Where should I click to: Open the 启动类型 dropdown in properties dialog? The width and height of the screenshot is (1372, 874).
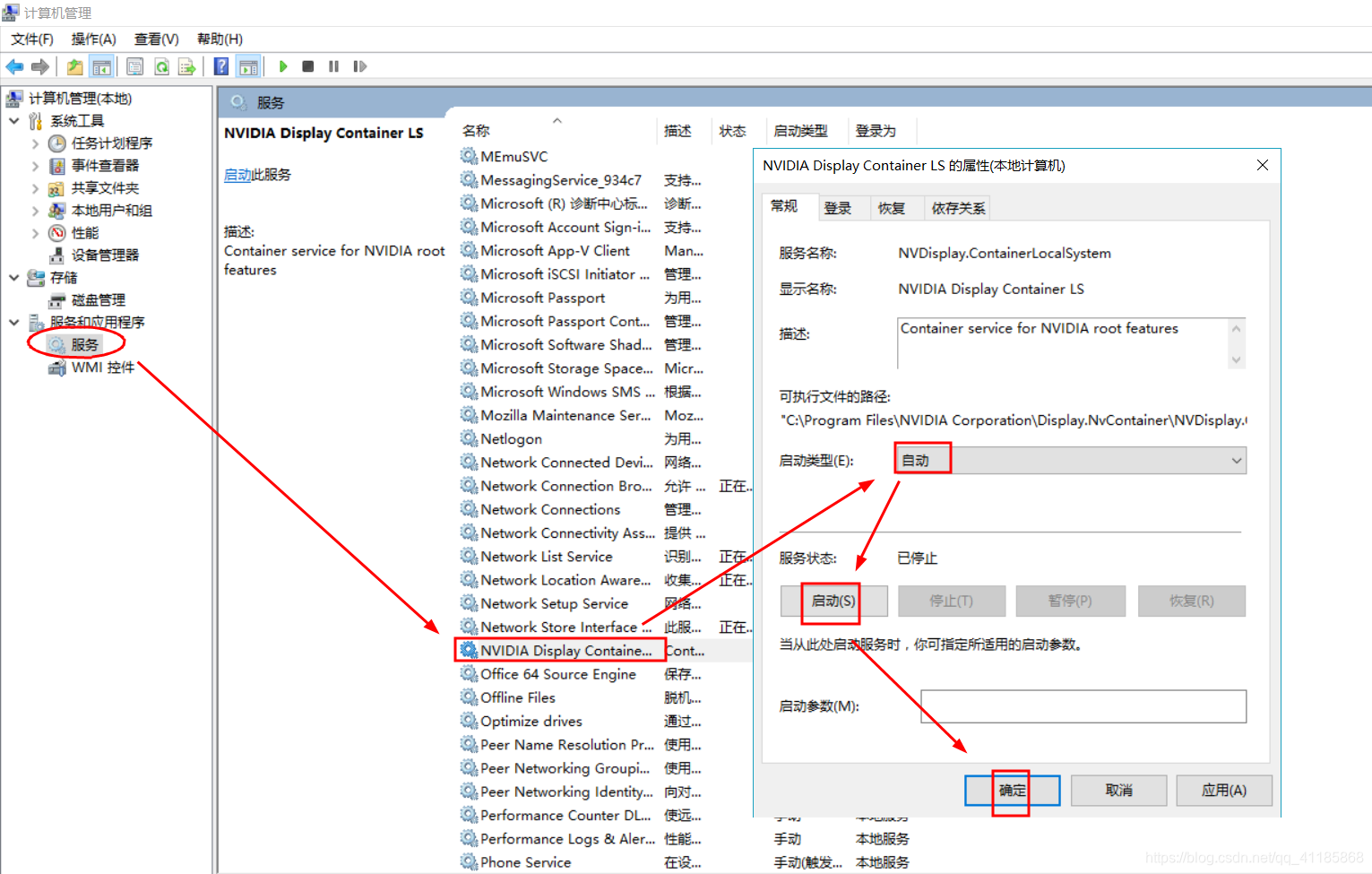tap(1070, 461)
